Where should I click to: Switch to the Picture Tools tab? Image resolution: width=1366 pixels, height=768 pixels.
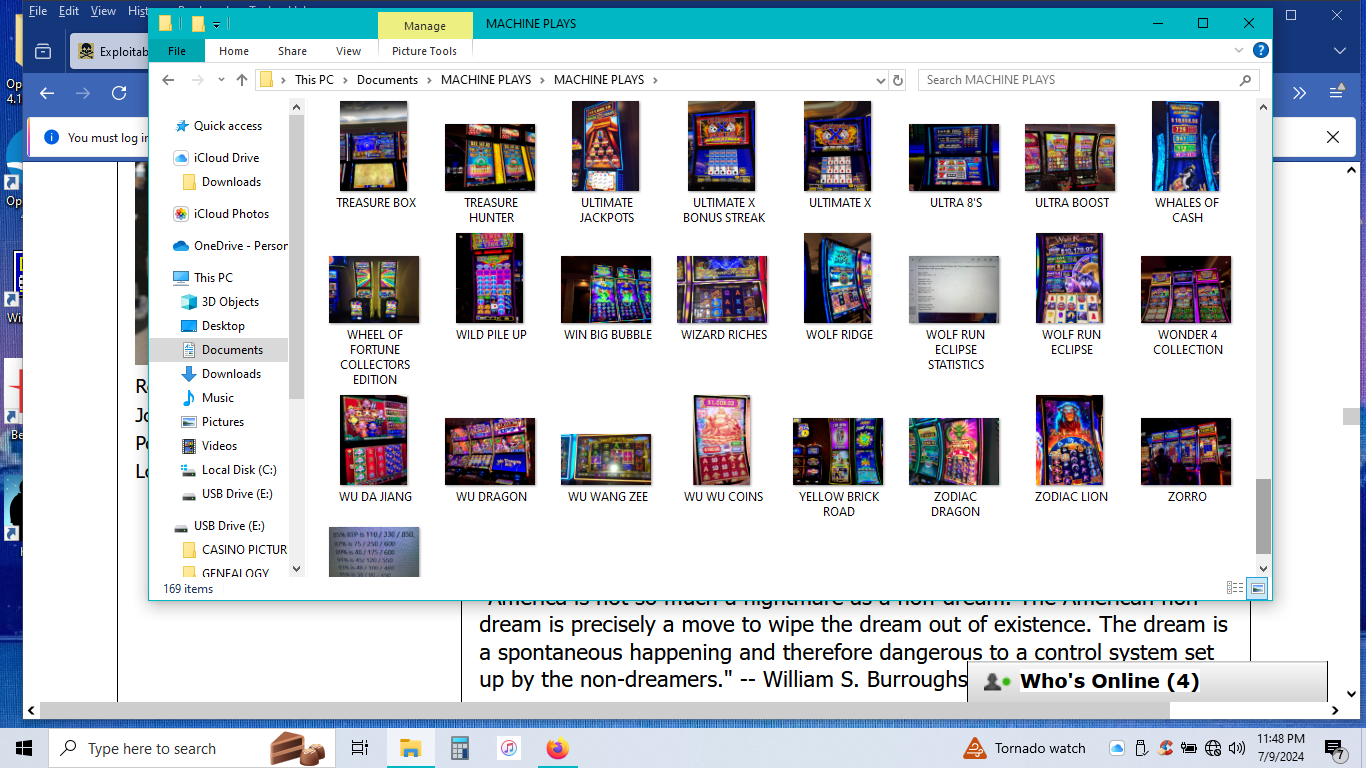424,51
